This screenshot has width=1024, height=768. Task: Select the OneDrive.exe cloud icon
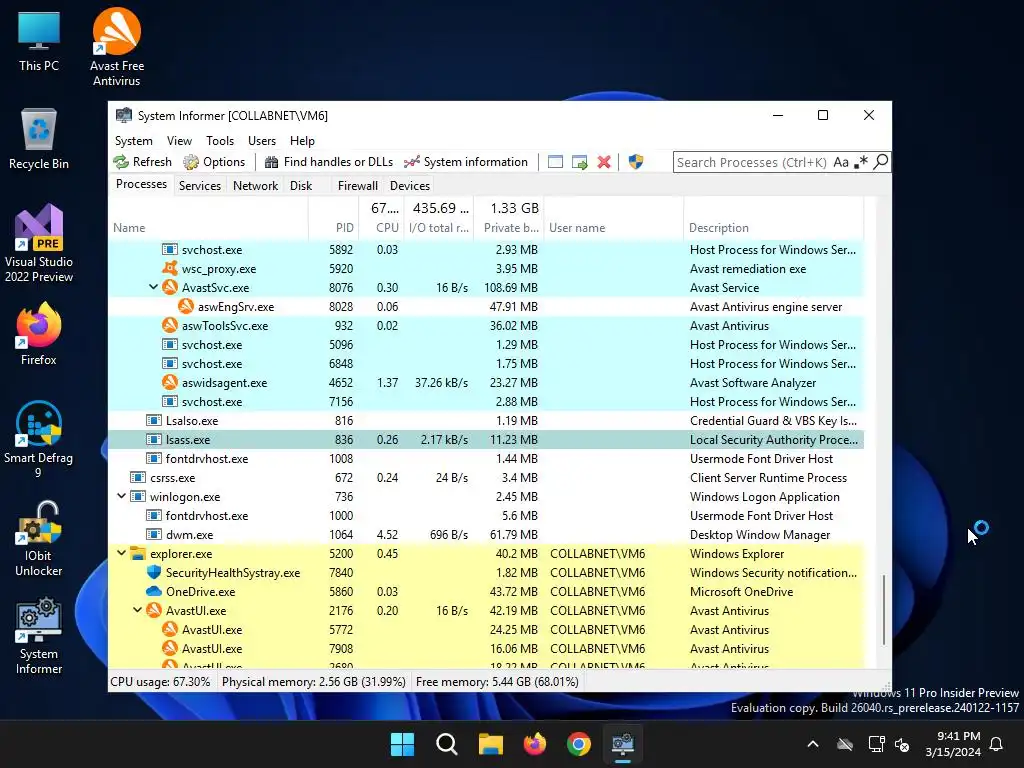point(153,591)
